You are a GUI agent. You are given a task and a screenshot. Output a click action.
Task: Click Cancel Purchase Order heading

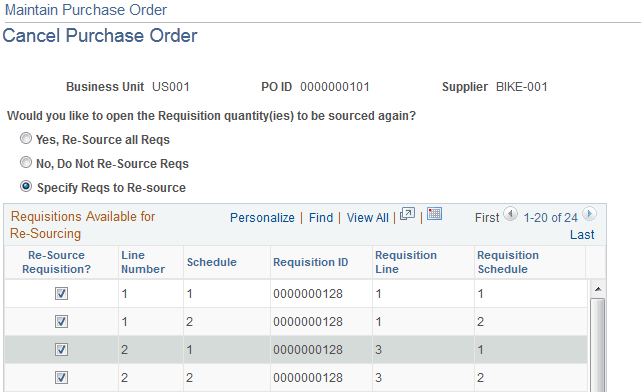coord(100,36)
